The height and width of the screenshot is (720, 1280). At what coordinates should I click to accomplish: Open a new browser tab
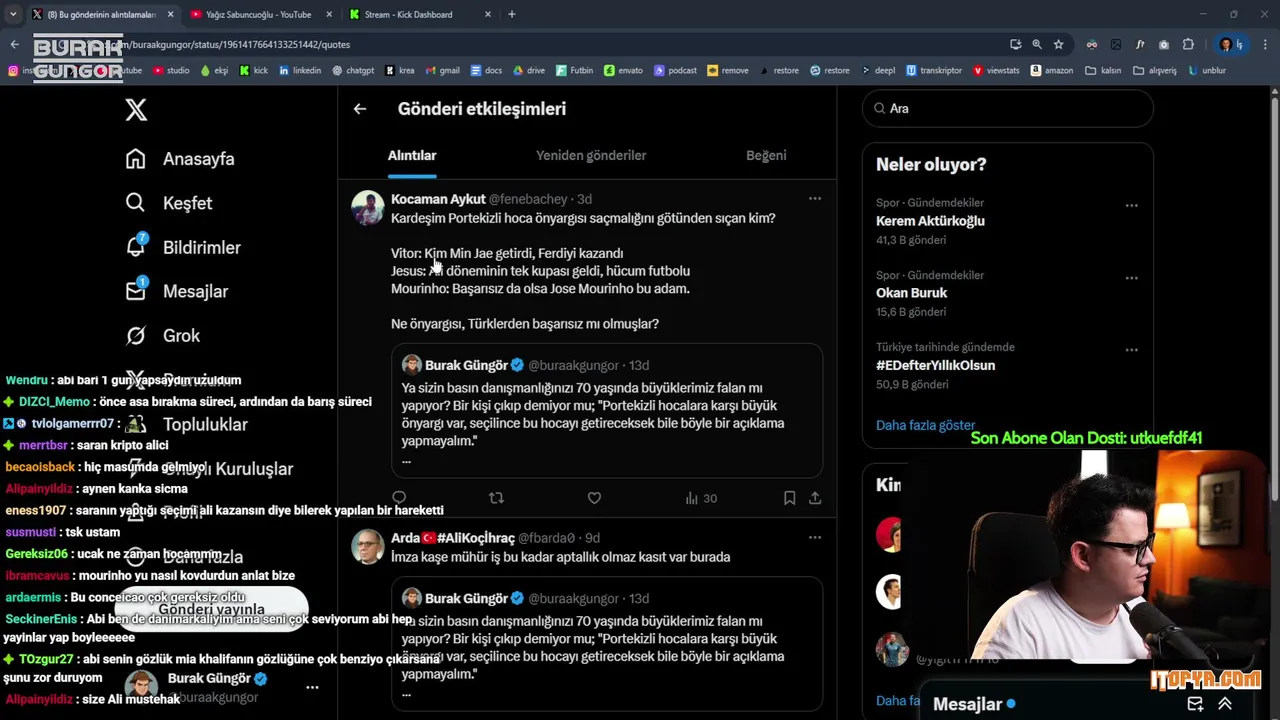tap(512, 14)
